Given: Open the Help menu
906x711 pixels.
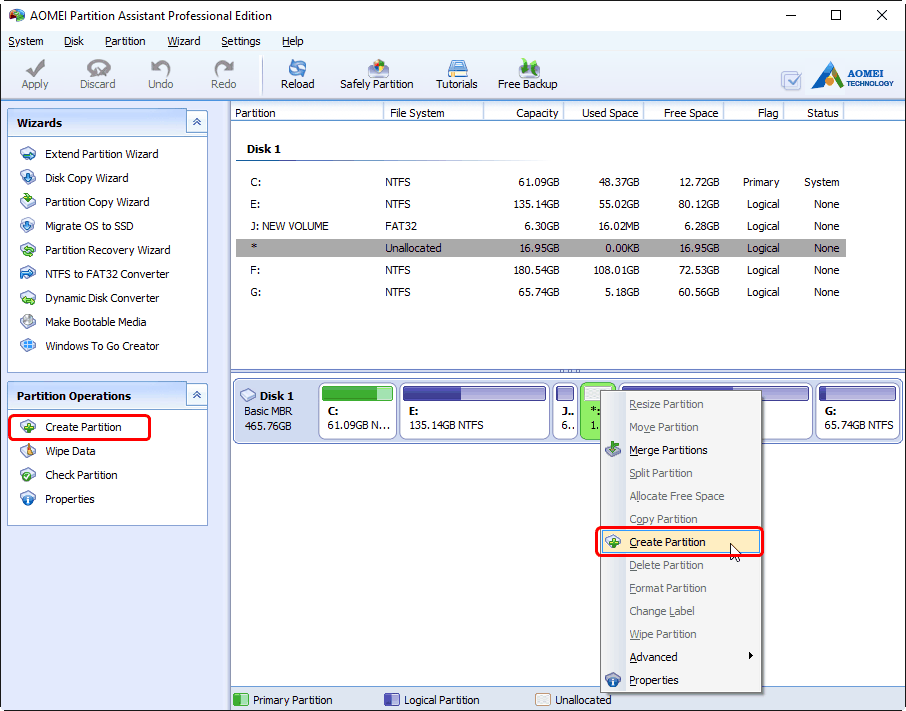Looking at the screenshot, I should tap(292, 41).
